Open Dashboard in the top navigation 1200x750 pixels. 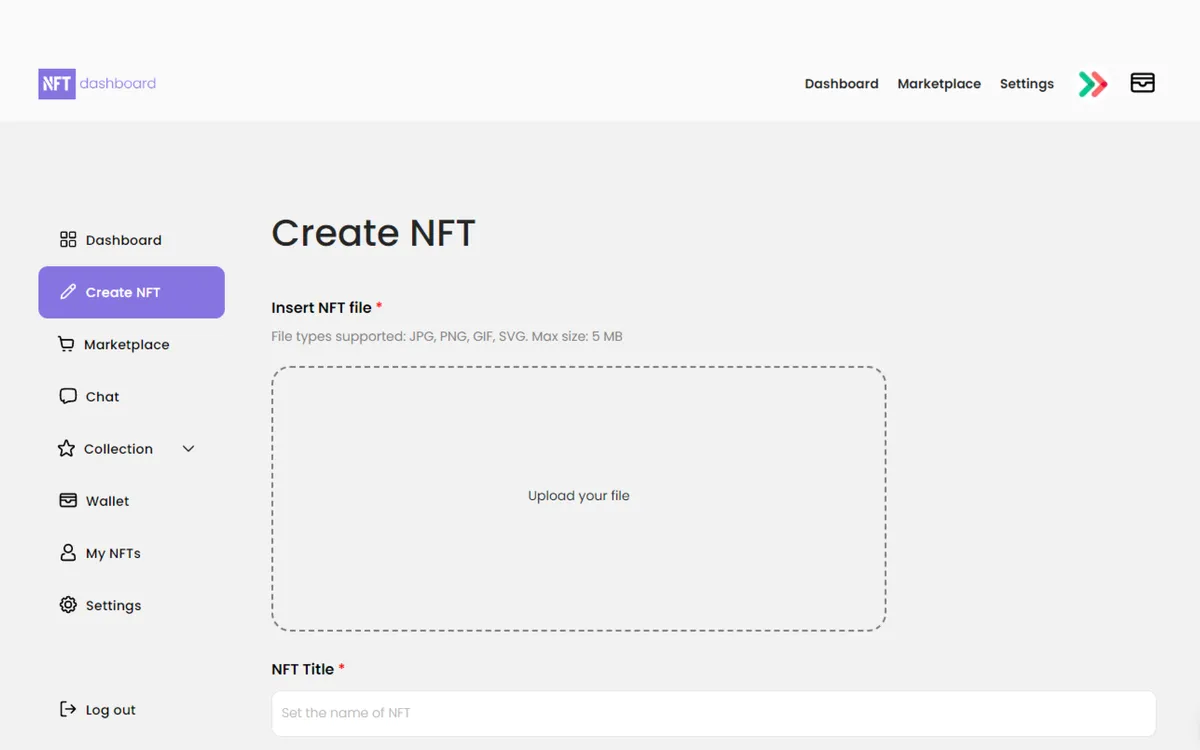click(x=842, y=84)
